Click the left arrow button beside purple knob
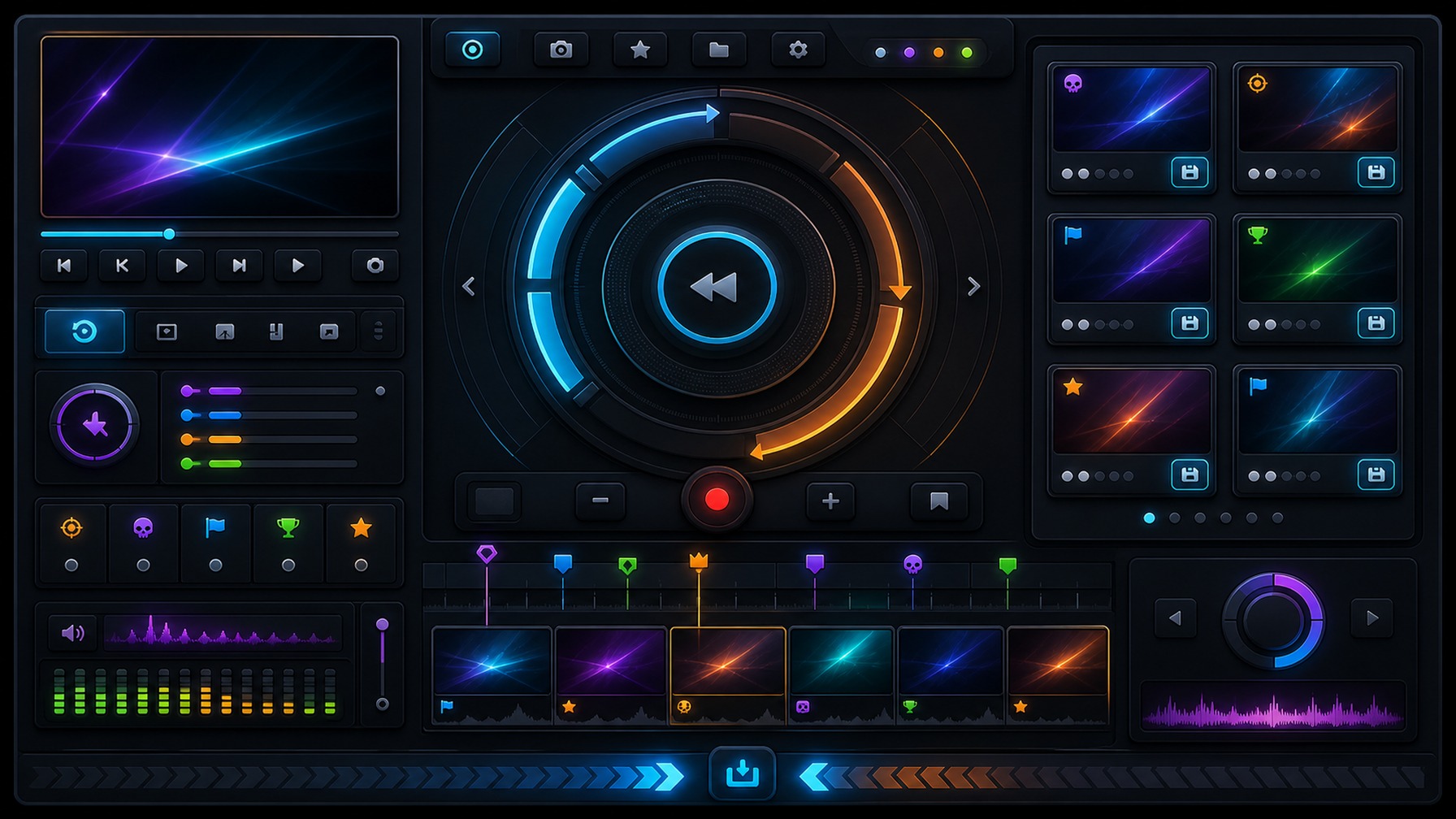Screen dimensions: 1456x819 (1175, 618)
